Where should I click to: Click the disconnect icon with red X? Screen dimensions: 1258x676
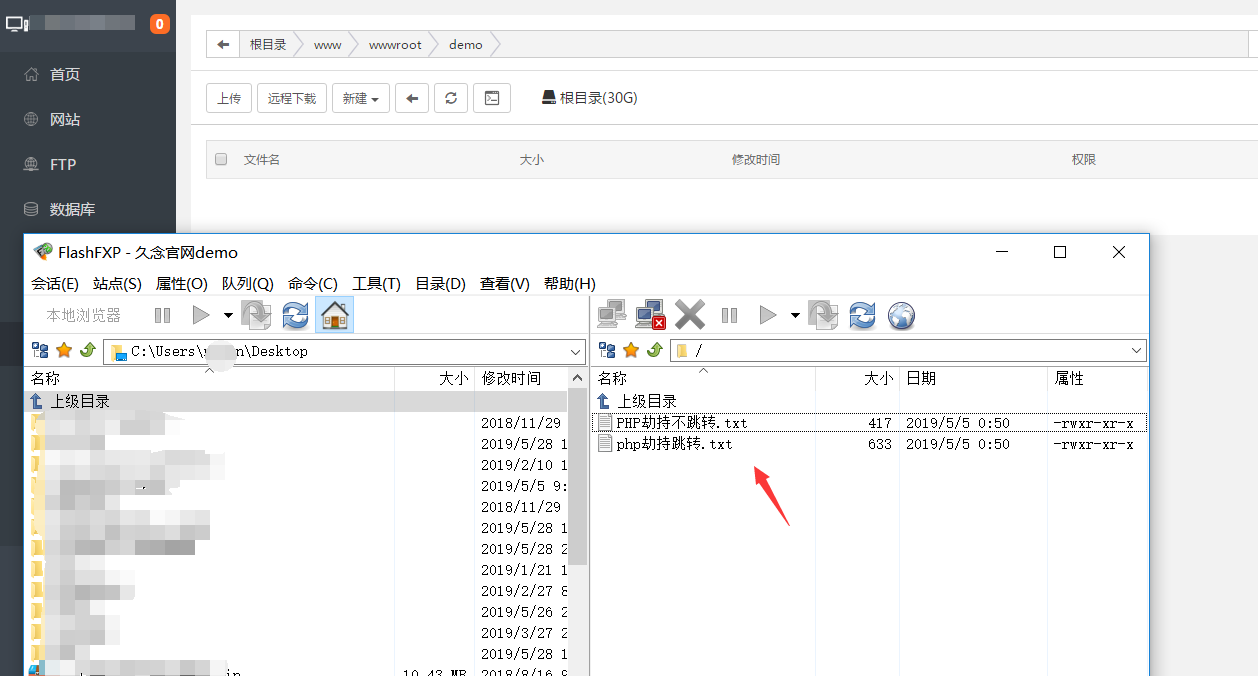[651, 315]
